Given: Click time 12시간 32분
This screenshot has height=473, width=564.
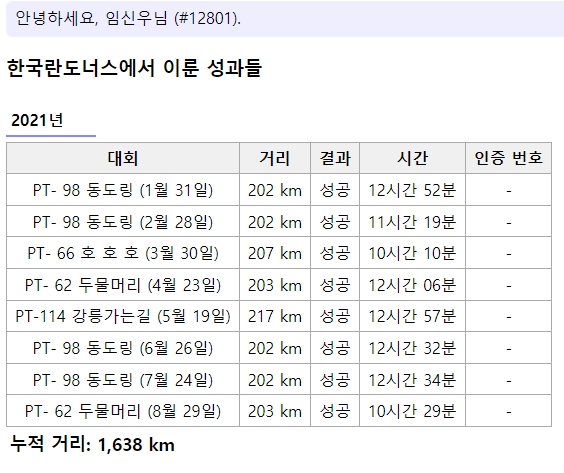Looking at the screenshot, I should point(412,348).
